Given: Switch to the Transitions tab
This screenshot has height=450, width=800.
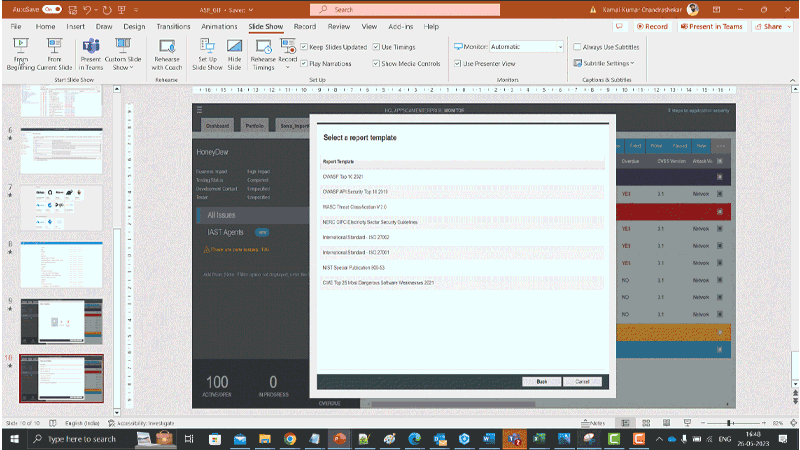Looking at the screenshot, I should [173, 26].
